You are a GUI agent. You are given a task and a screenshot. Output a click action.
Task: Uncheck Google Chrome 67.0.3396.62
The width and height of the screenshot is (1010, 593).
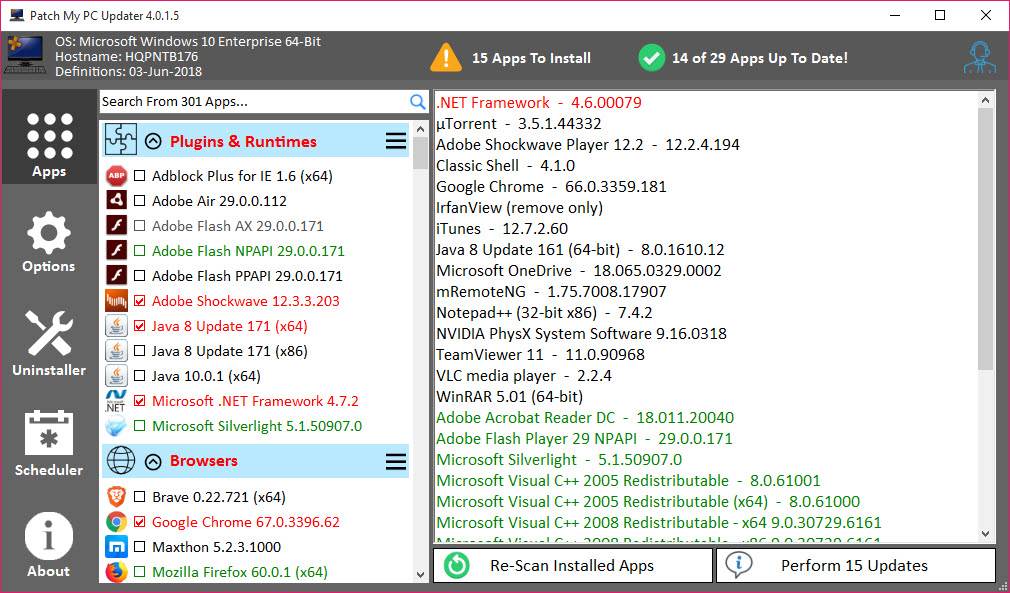point(140,522)
